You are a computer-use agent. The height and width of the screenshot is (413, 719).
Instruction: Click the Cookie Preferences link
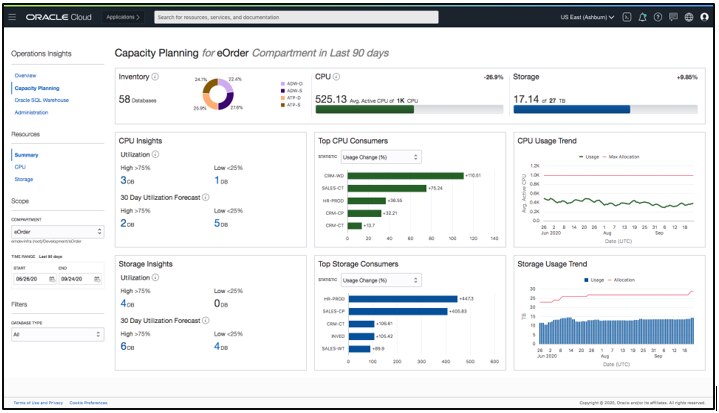(x=88, y=402)
